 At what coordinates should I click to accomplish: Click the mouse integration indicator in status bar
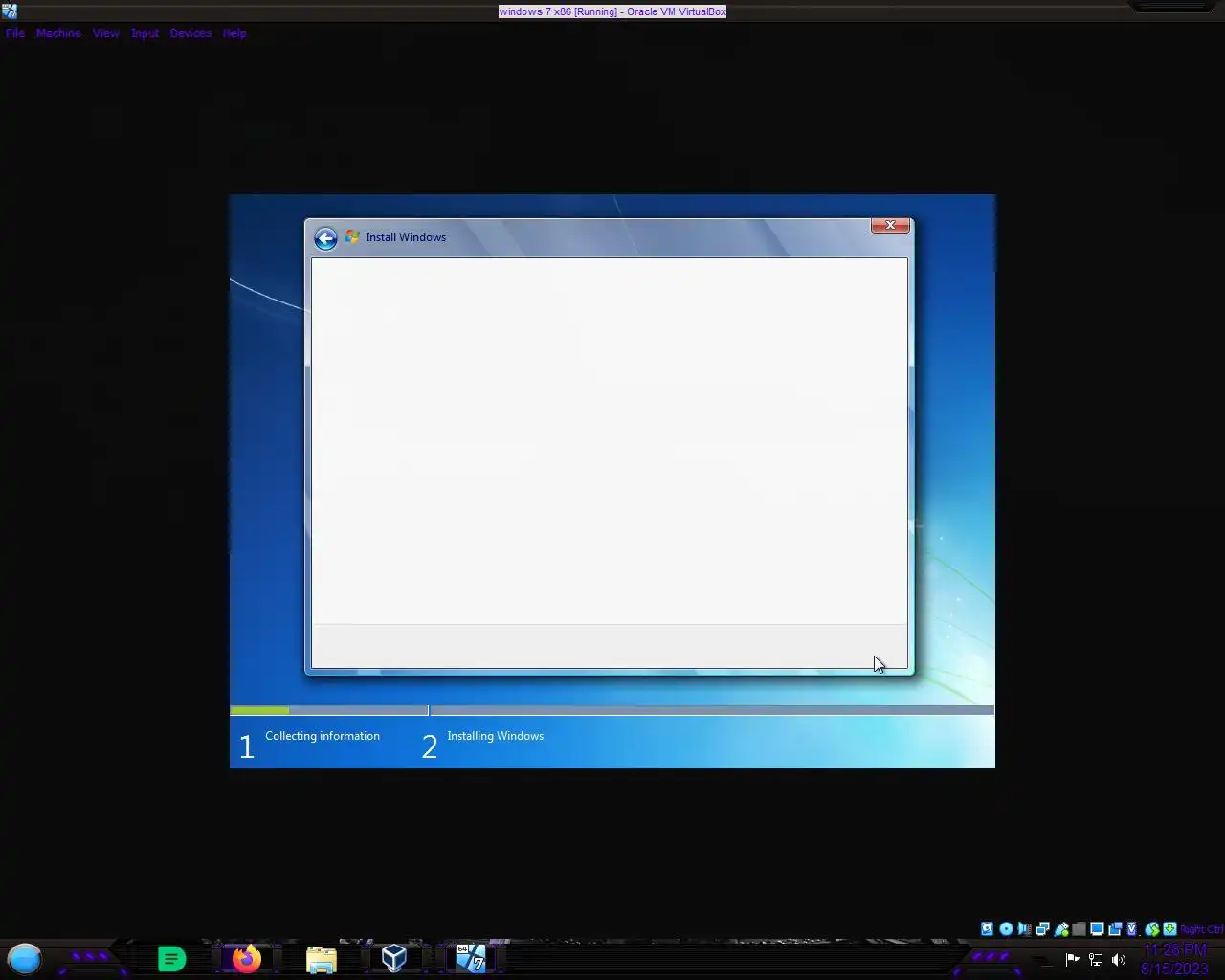click(1152, 928)
